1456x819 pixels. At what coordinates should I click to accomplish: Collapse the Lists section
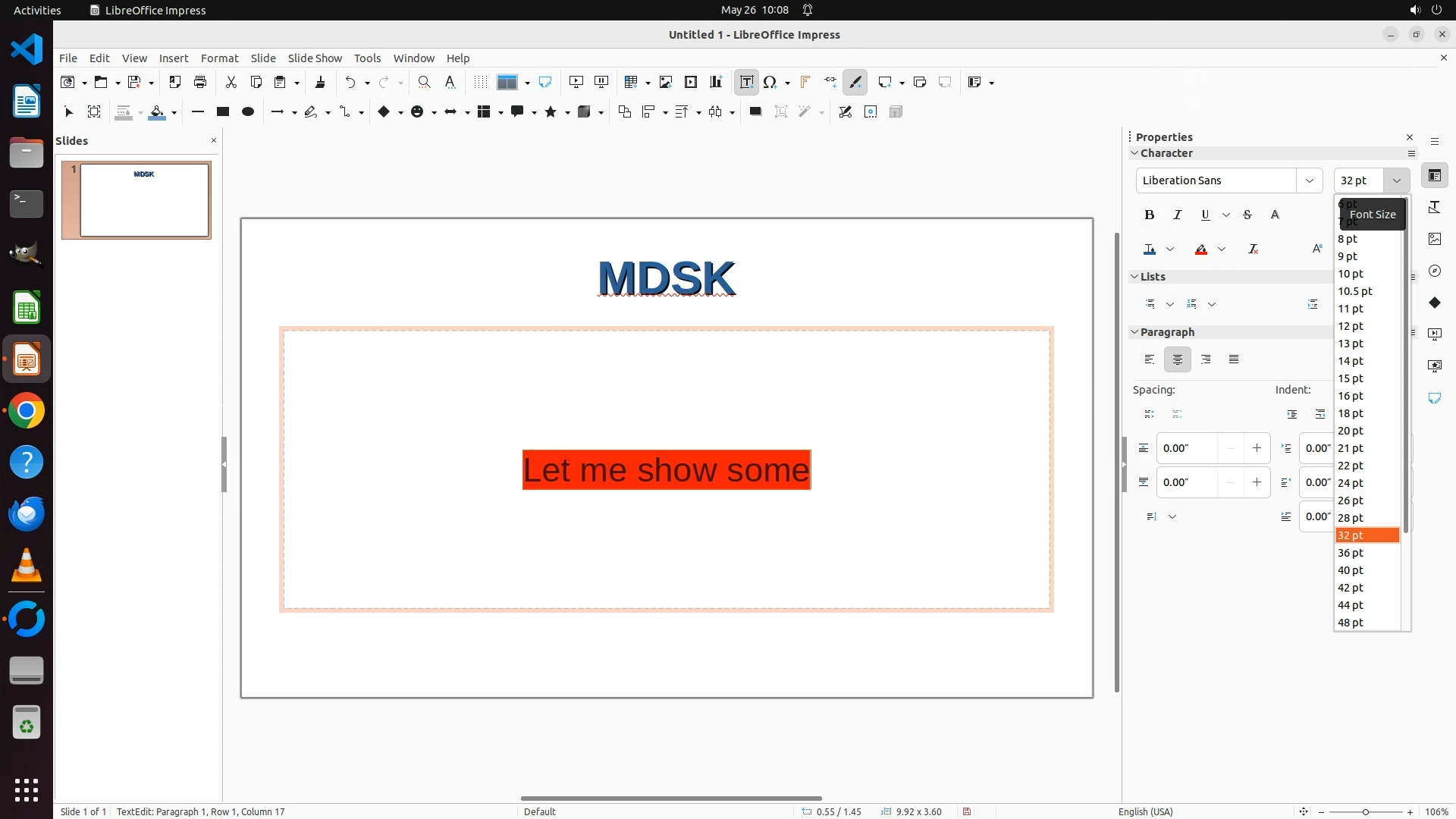click(x=1135, y=277)
